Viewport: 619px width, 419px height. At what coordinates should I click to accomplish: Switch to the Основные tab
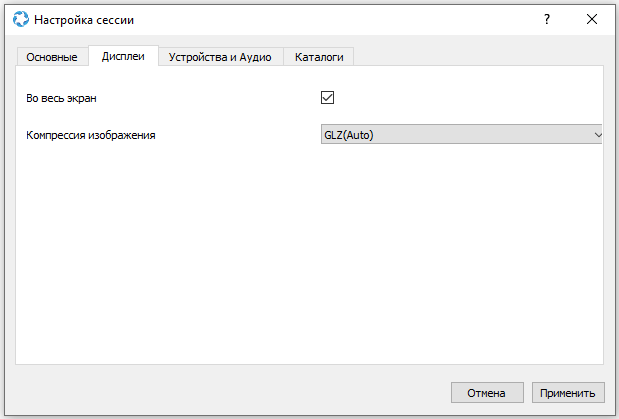pos(52,57)
